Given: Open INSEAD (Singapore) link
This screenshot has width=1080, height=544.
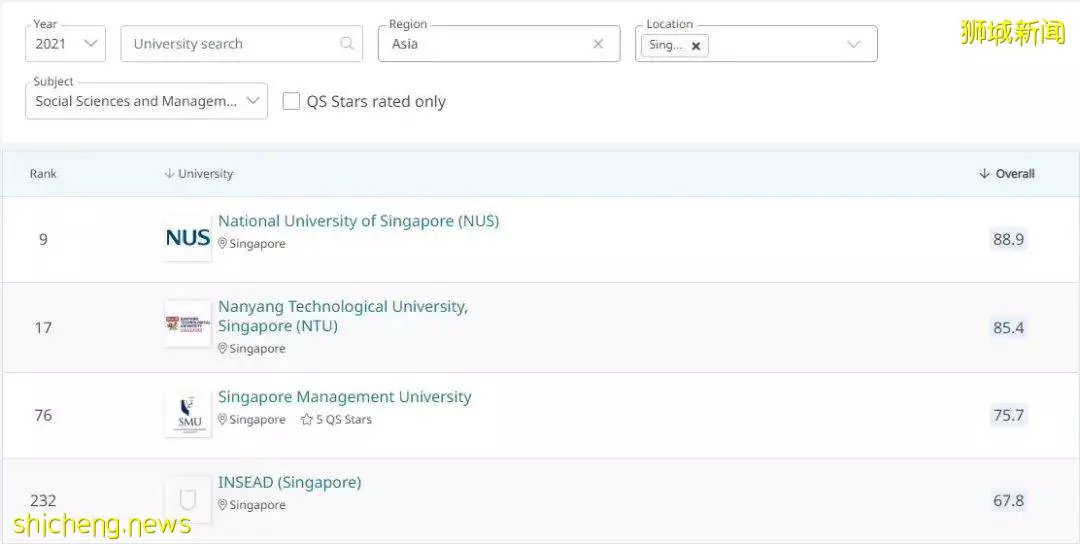Looking at the screenshot, I should tap(289, 482).
